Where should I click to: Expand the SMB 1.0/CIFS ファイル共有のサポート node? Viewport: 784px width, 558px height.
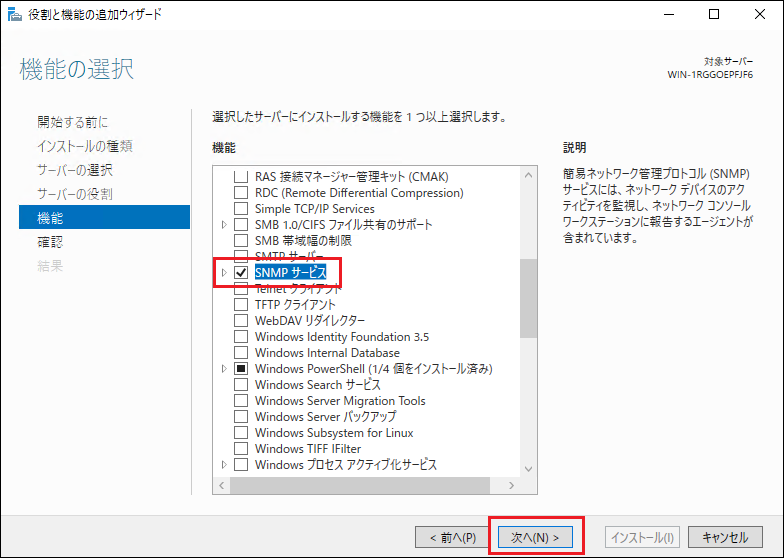[x=224, y=224]
